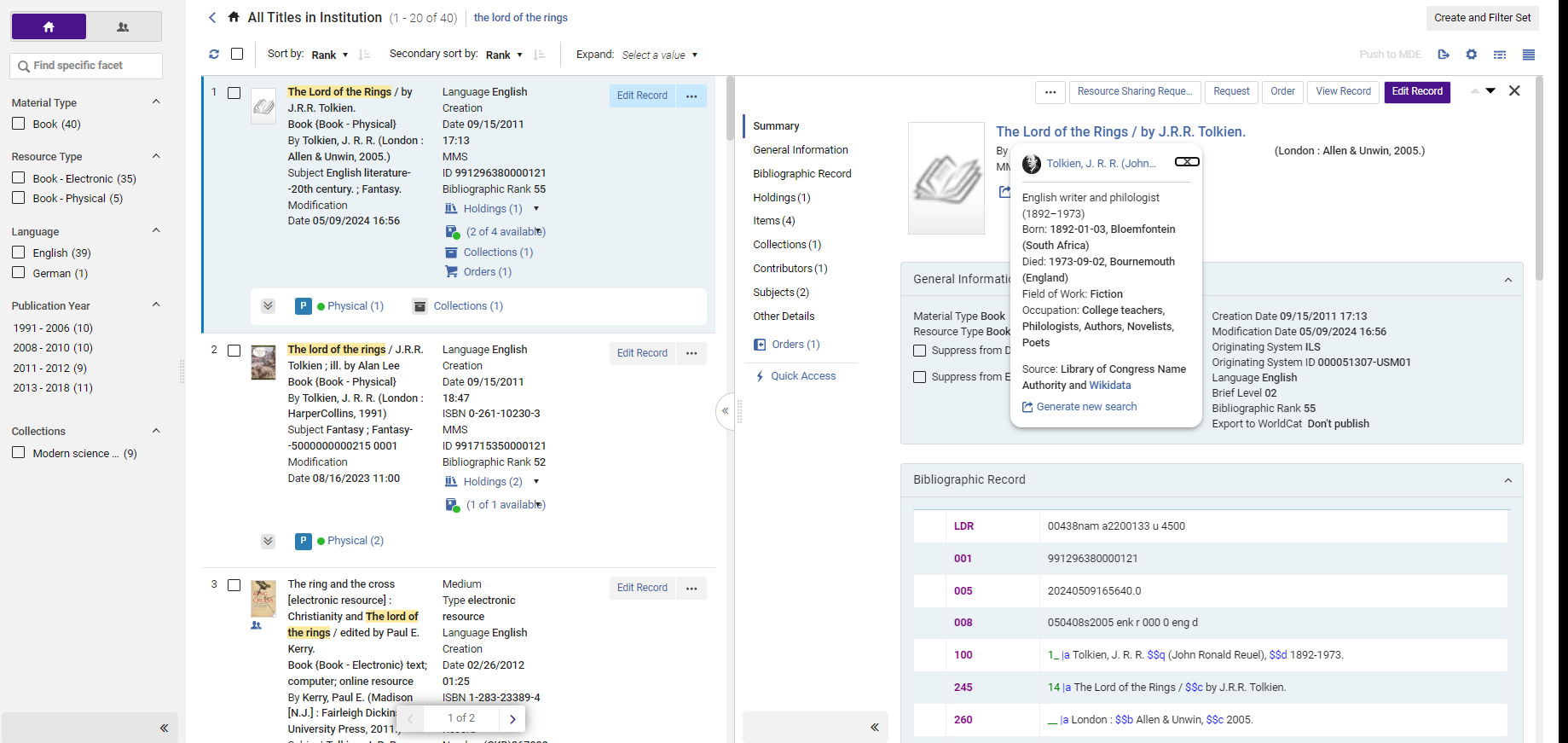The image size is (1568, 743).
Task: Go to Bibliographic Record section
Action: pyautogui.click(x=802, y=174)
